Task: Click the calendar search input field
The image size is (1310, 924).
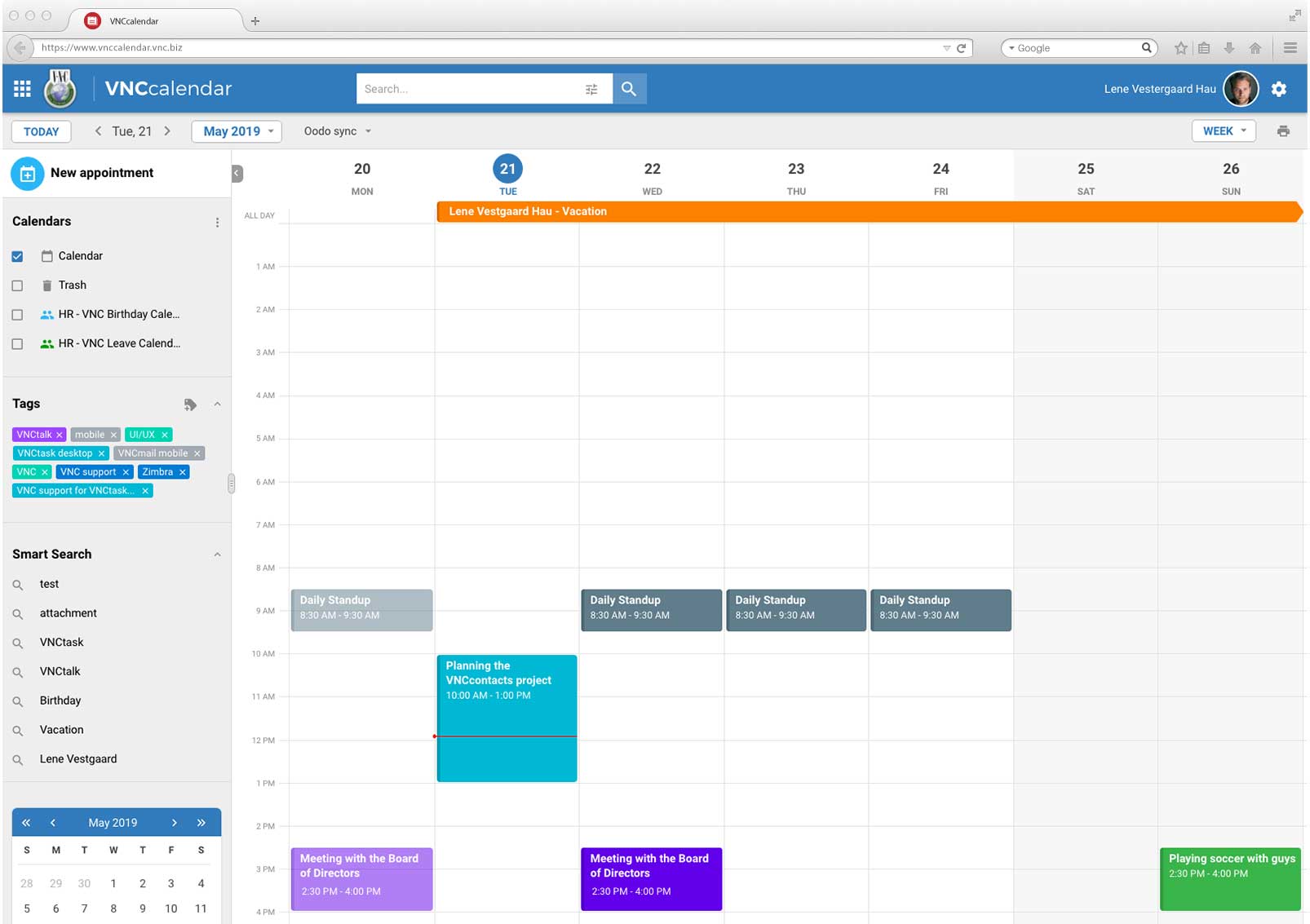Action: point(469,89)
